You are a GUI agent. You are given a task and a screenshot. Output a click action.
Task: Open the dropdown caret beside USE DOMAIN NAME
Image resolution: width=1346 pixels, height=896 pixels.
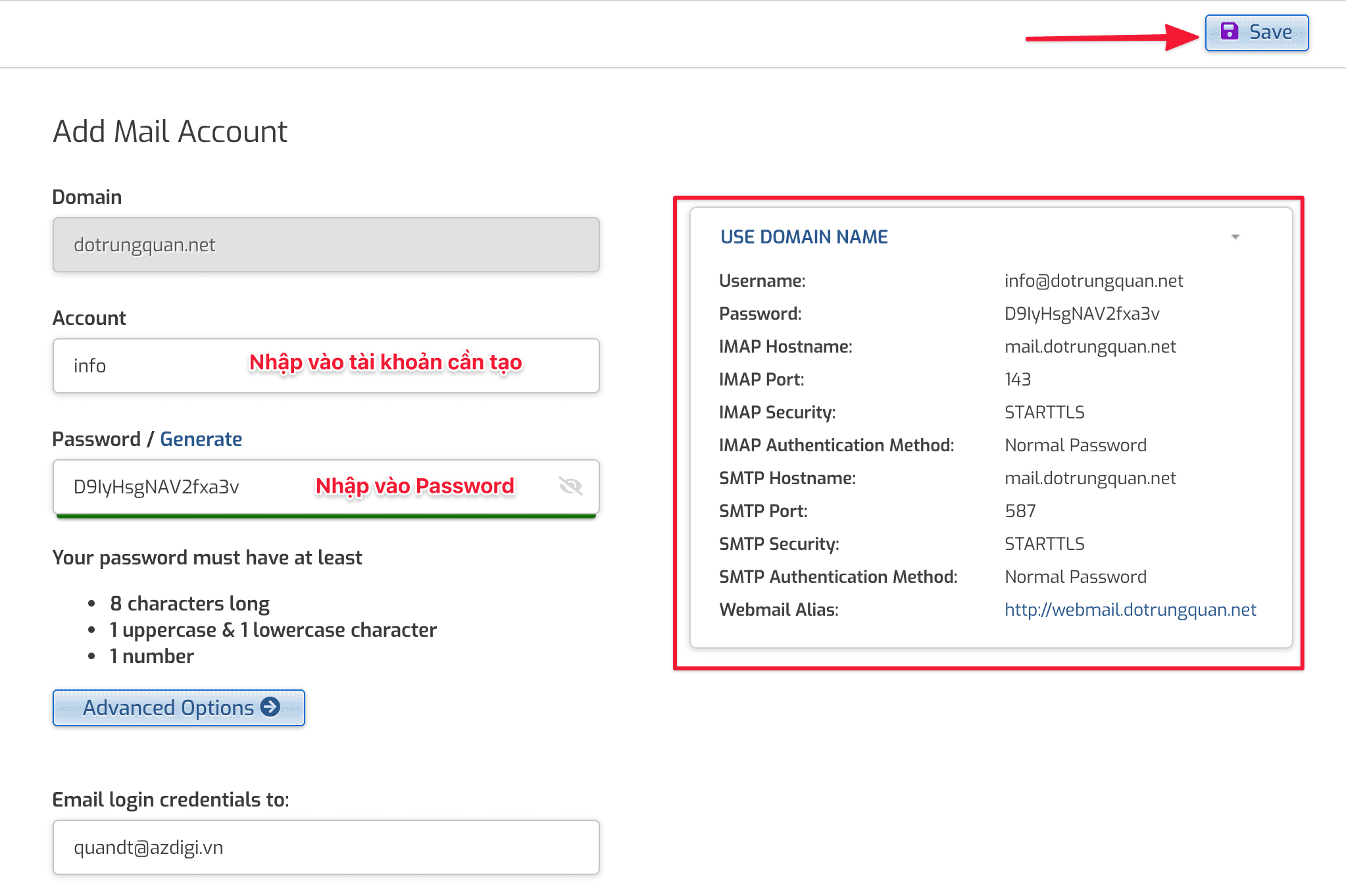1235,236
